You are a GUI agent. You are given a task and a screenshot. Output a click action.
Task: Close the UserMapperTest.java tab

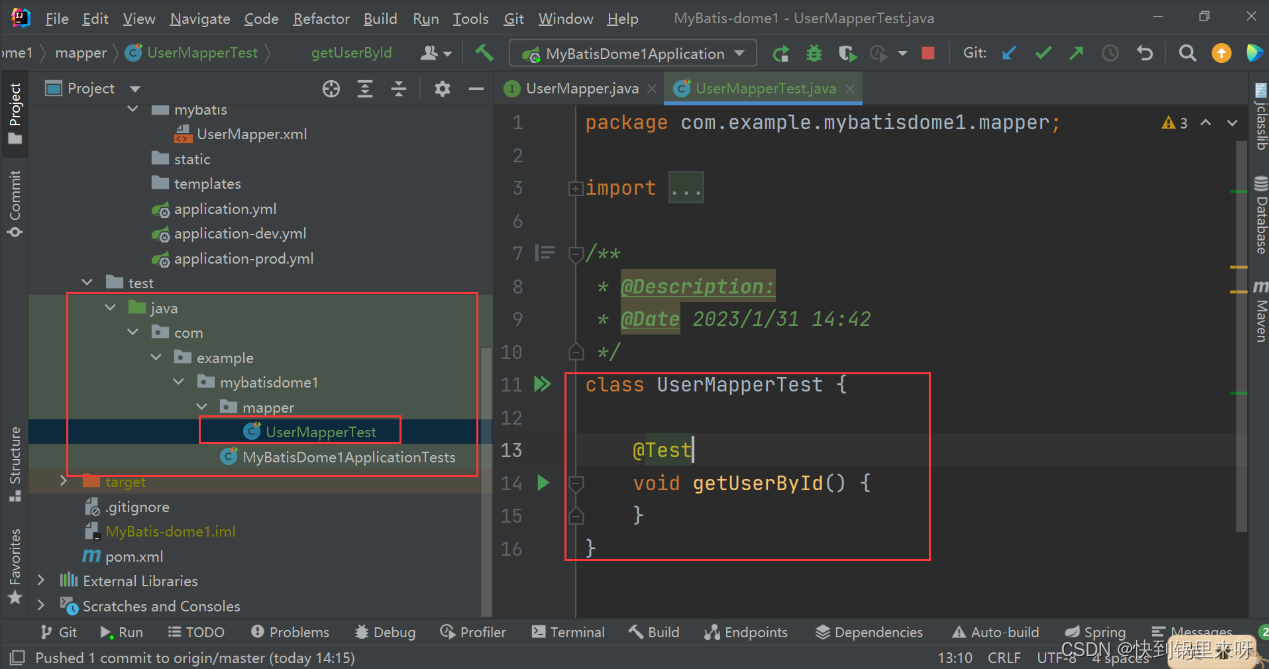point(850,88)
